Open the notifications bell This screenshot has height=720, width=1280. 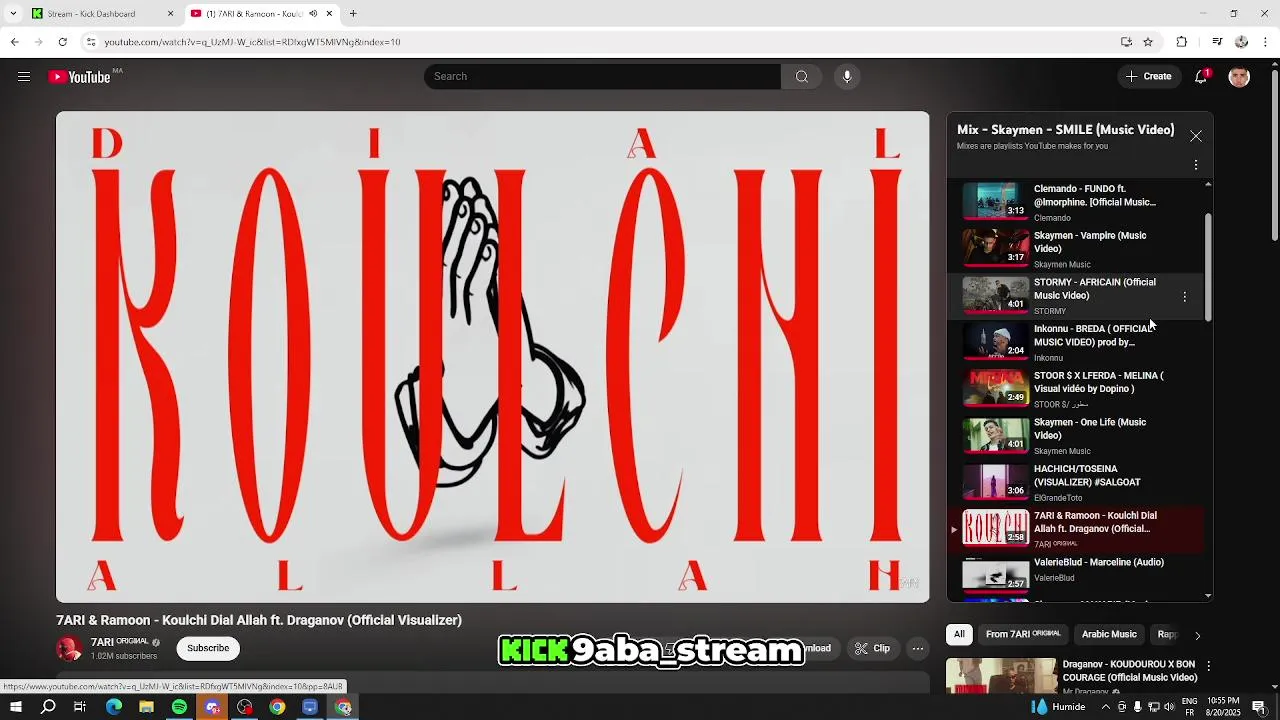1202,77
